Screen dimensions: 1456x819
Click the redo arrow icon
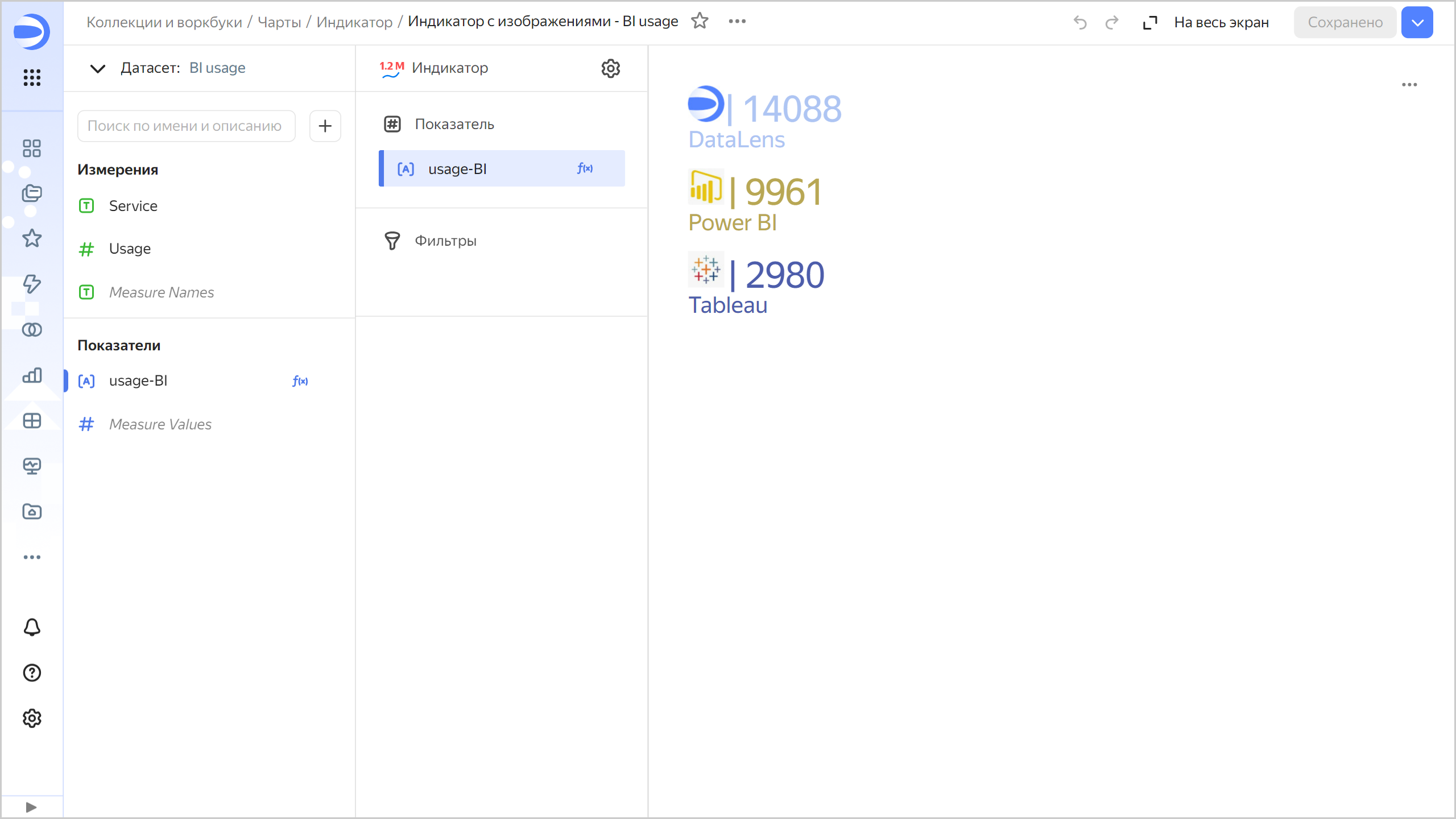point(1111,22)
